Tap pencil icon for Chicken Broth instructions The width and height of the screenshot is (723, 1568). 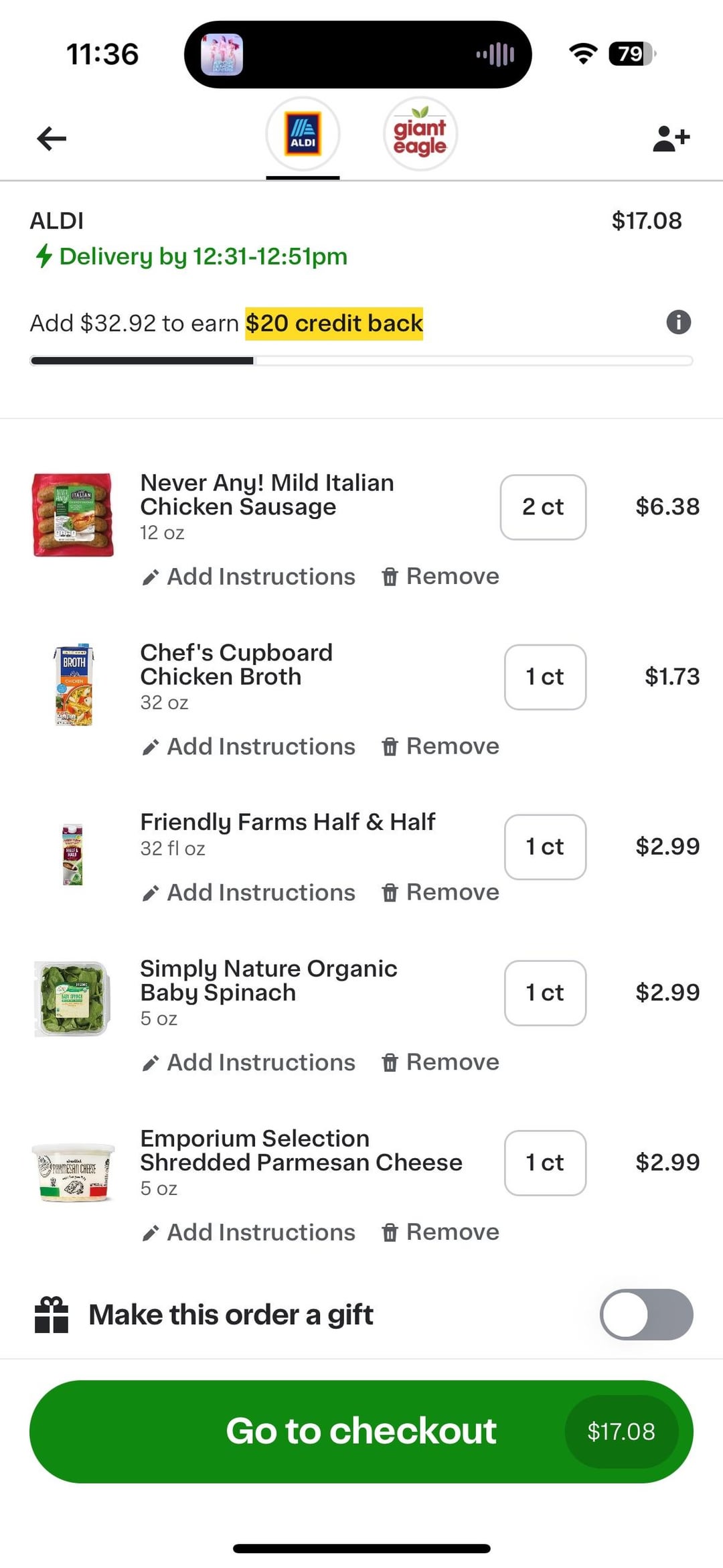click(151, 747)
